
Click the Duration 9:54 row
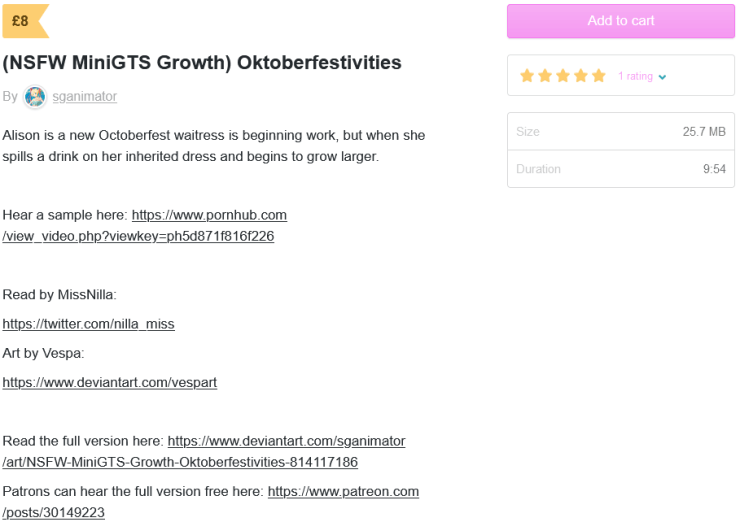point(620,169)
